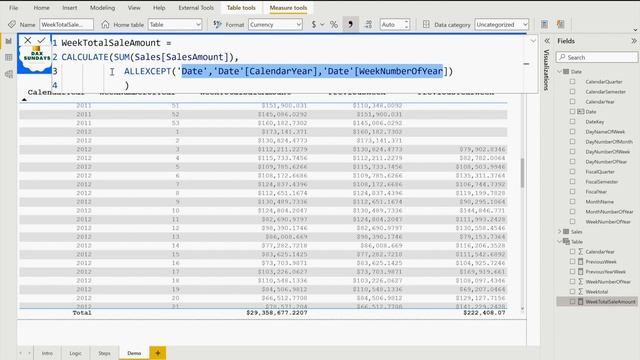The height and width of the screenshot is (360, 640).
Task: Check the CalendarSemester field
Action: tap(572, 91)
